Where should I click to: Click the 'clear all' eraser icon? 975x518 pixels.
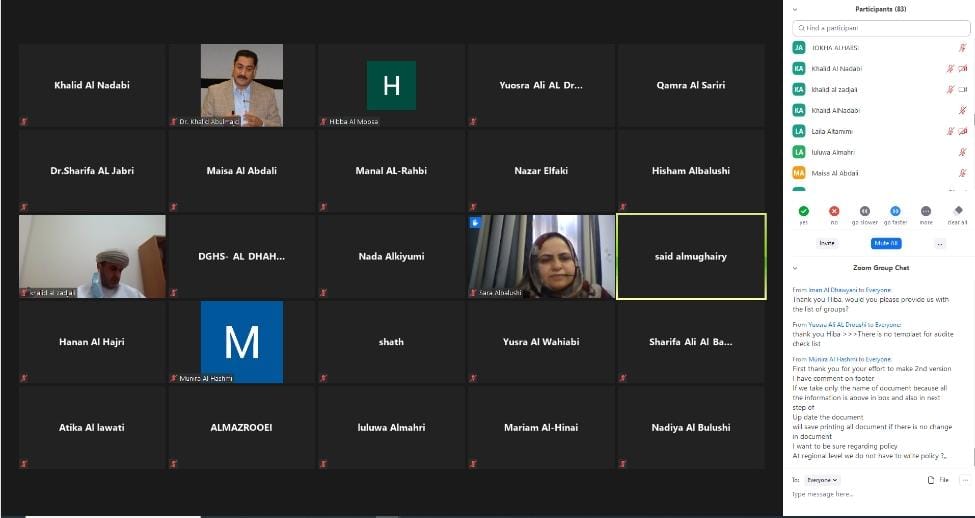958,211
